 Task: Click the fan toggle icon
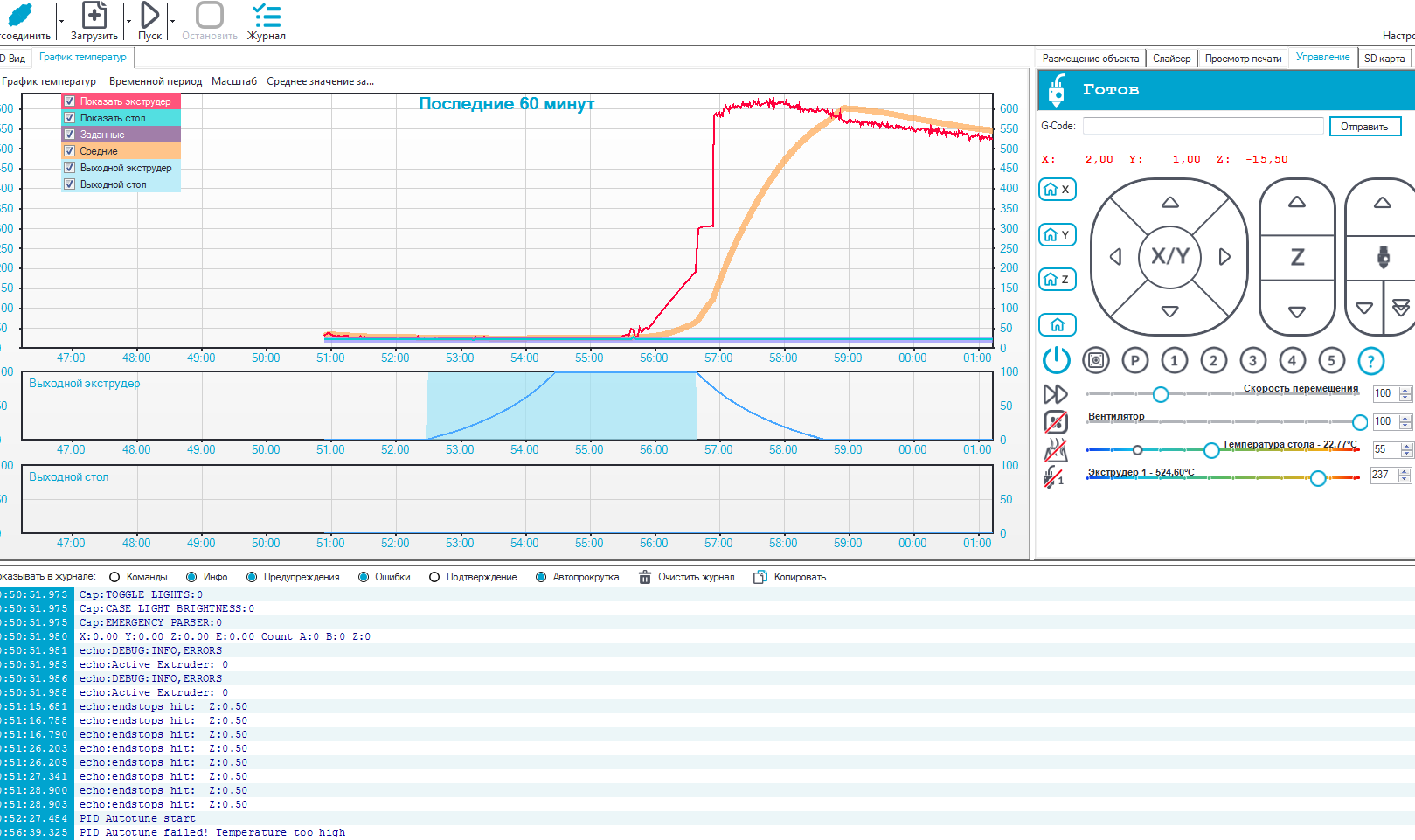point(1056,422)
